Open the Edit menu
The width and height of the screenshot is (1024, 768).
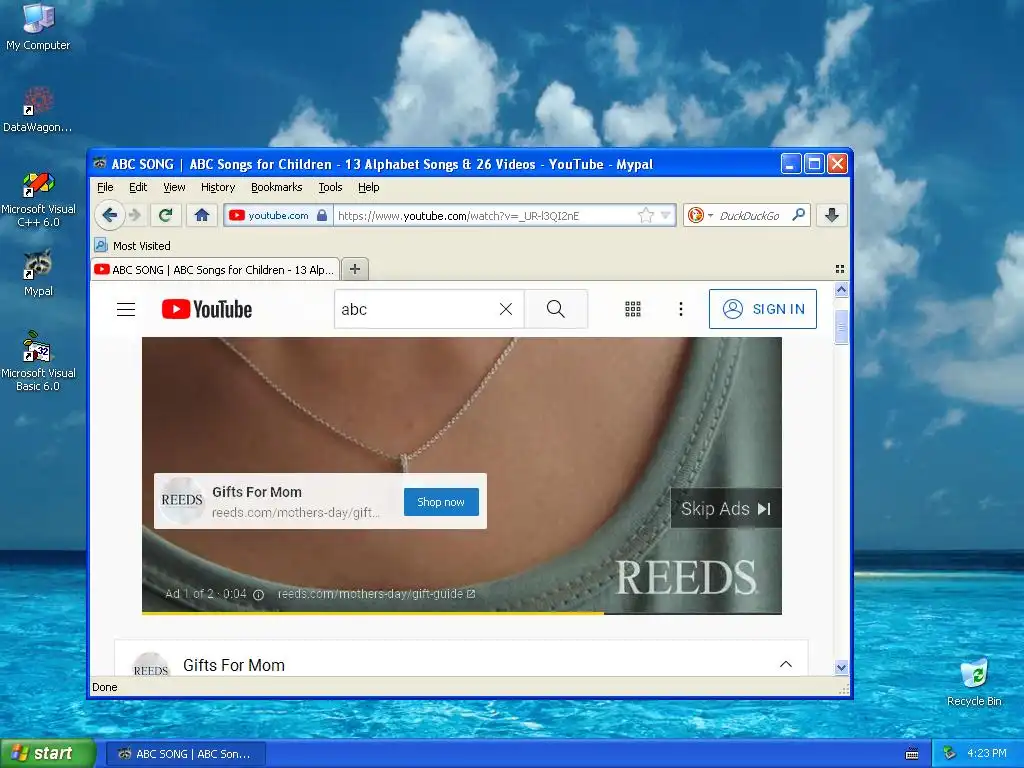click(x=138, y=187)
